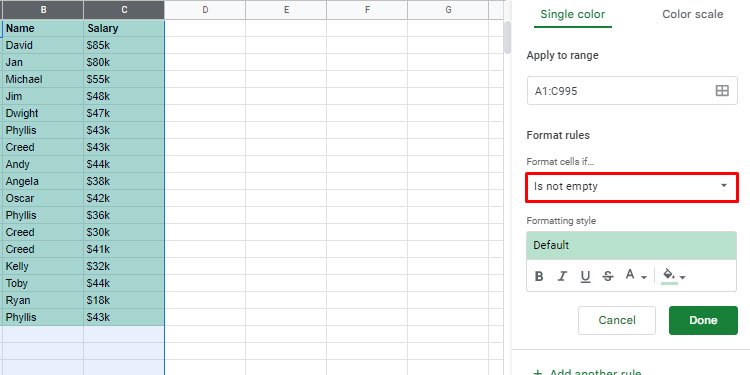Toggle underline in formatting style
The width and height of the screenshot is (750, 375).
click(x=585, y=276)
